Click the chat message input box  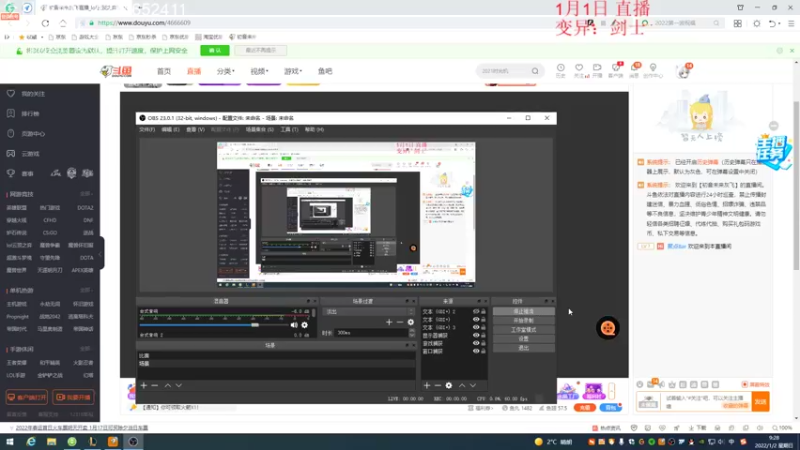[706, 402]
